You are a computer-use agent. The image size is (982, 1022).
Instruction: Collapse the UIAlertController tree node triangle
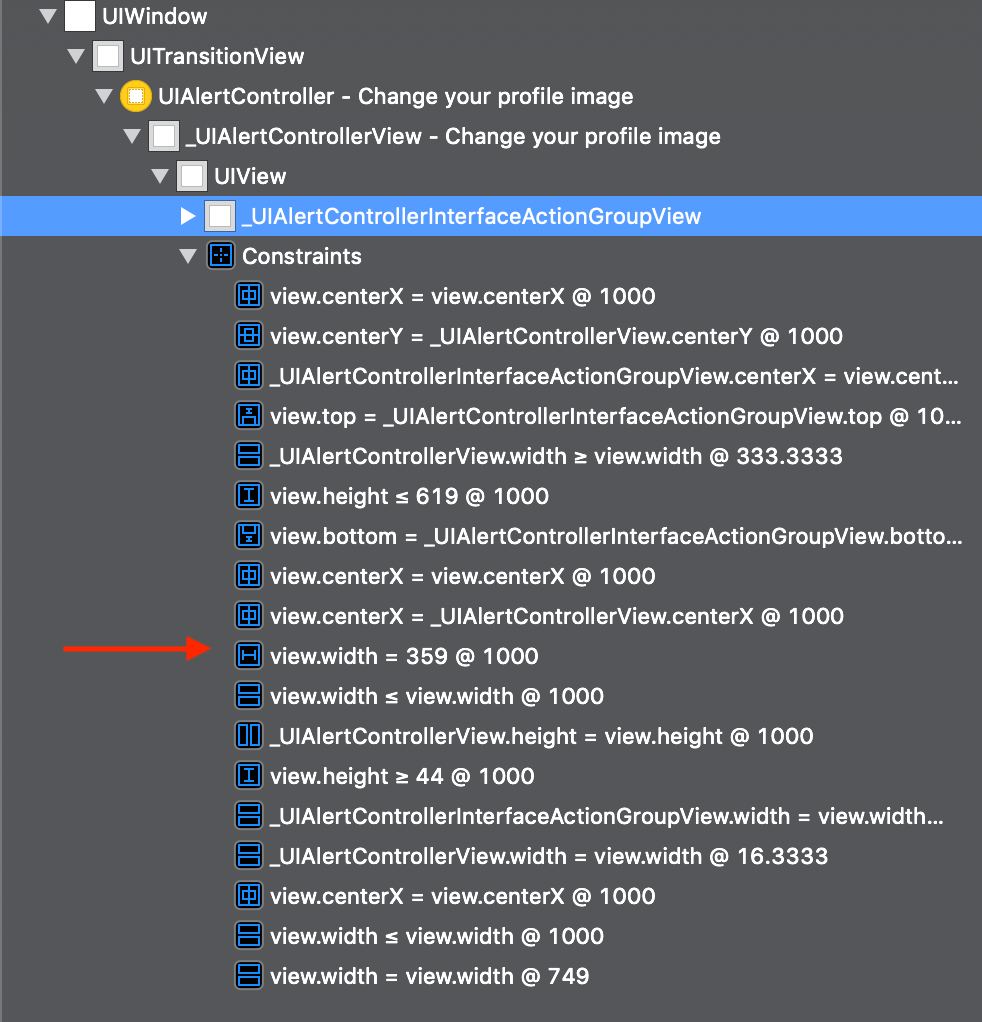pyautogui.click(x=104, y=96)
